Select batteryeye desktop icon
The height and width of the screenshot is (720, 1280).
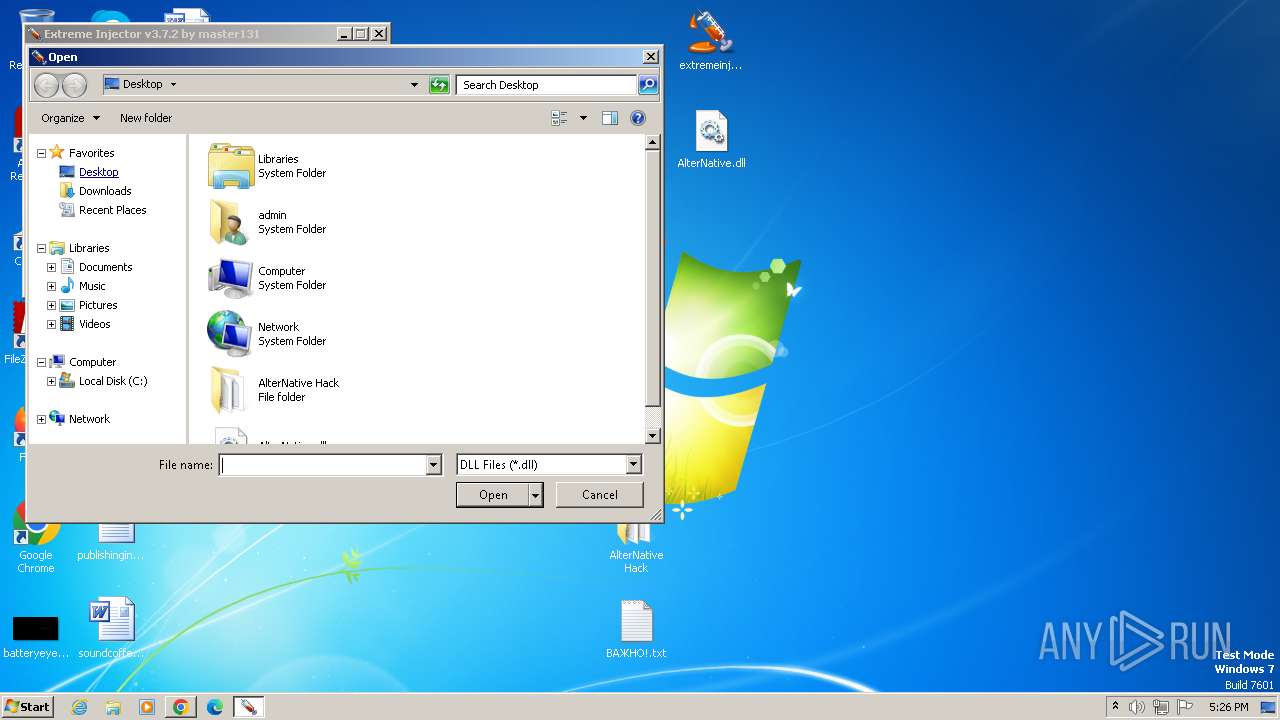[35, 636]
